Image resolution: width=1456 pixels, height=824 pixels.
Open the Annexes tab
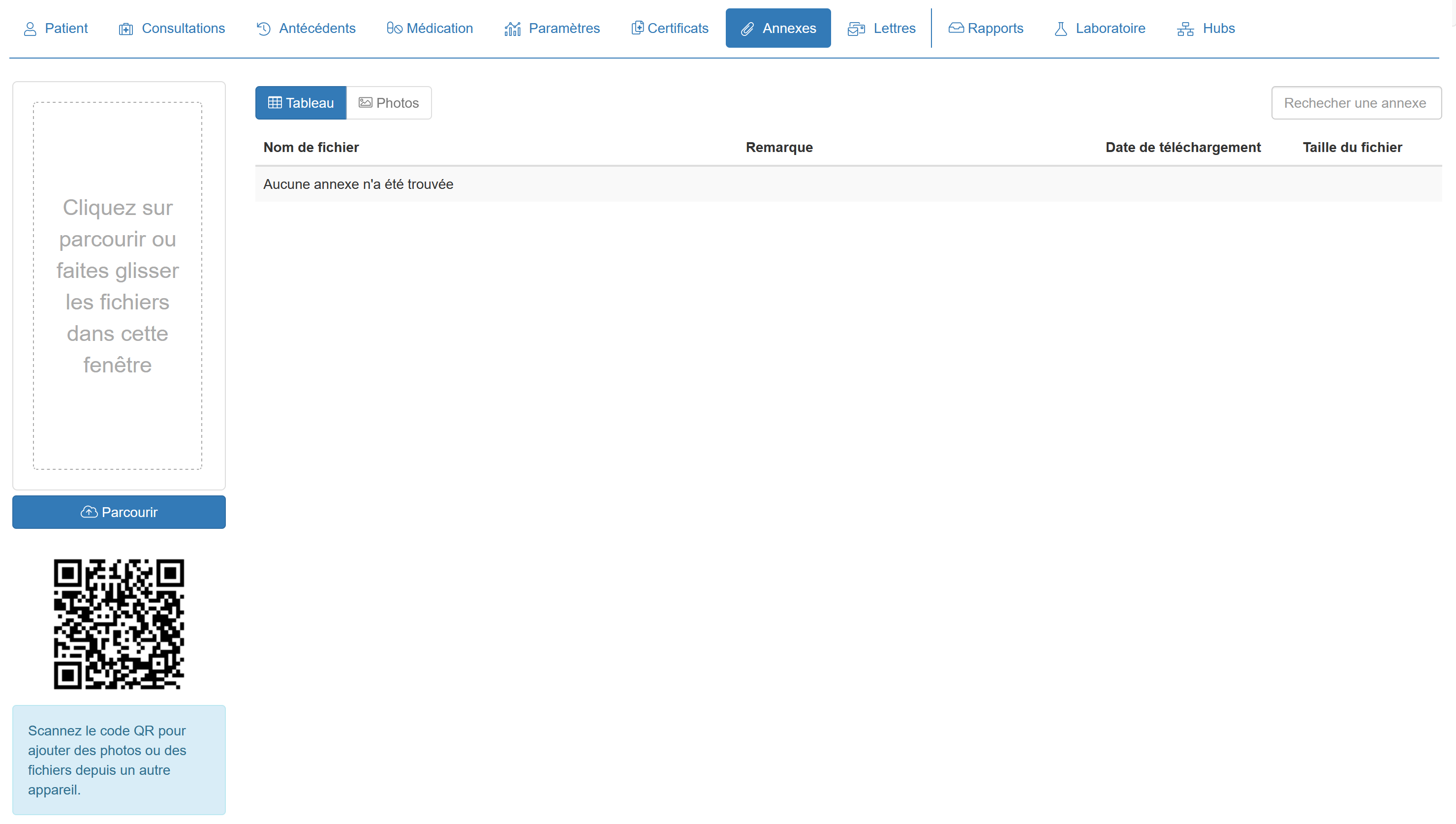[777, 29]
